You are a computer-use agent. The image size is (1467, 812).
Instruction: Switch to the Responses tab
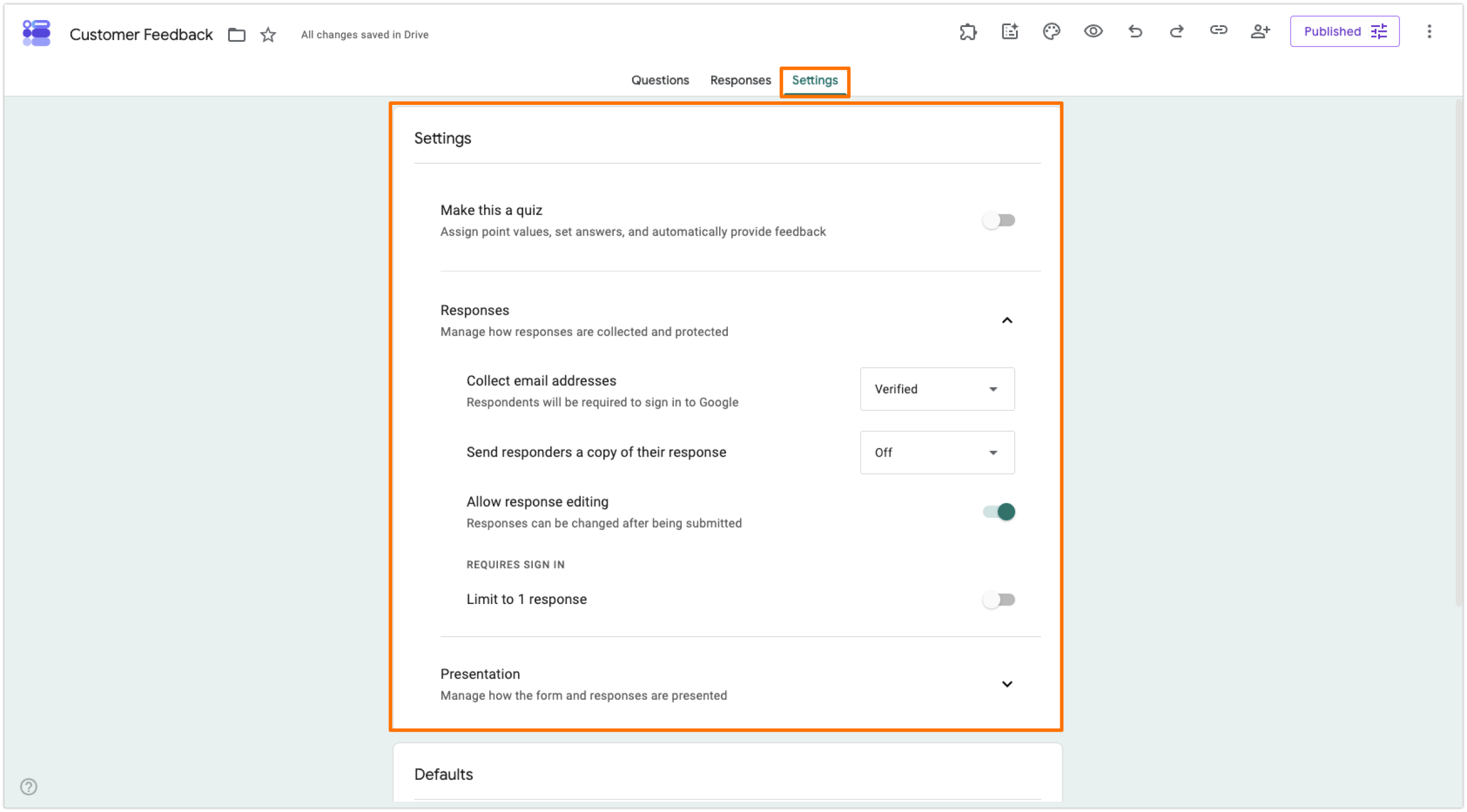[x=740, y=80]
